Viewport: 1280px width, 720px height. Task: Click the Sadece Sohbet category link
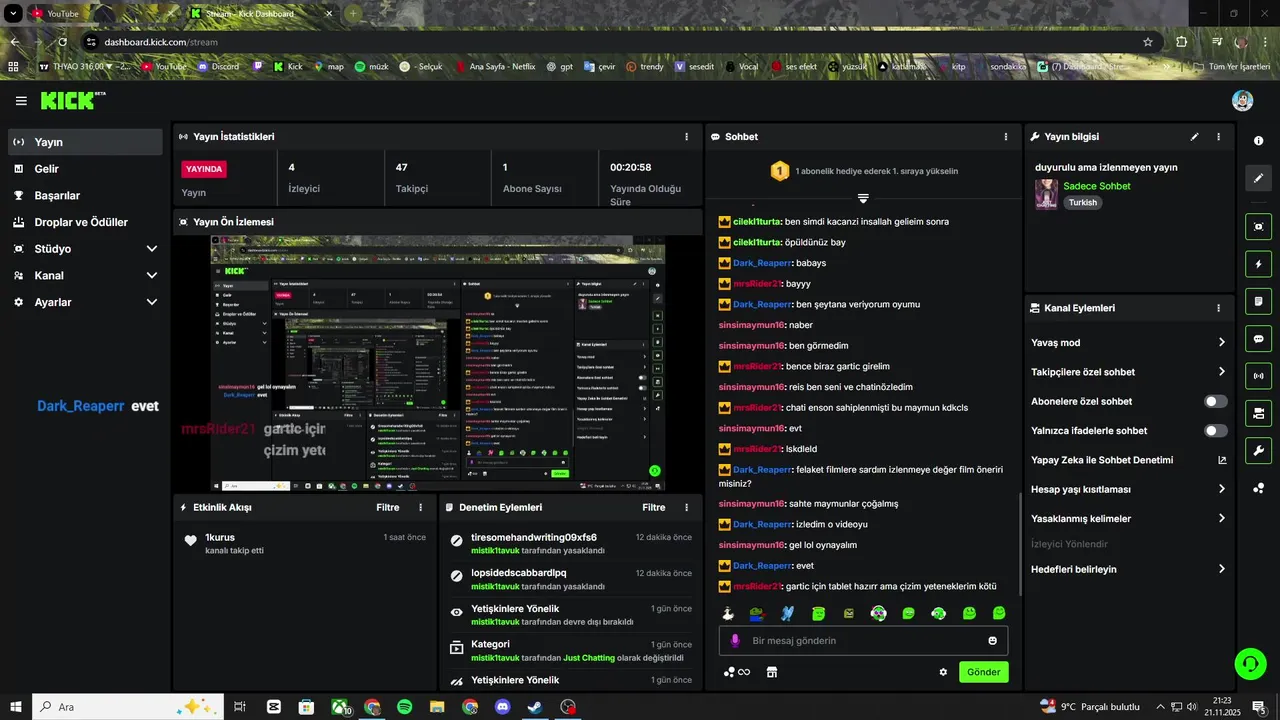pos(1097,186)
